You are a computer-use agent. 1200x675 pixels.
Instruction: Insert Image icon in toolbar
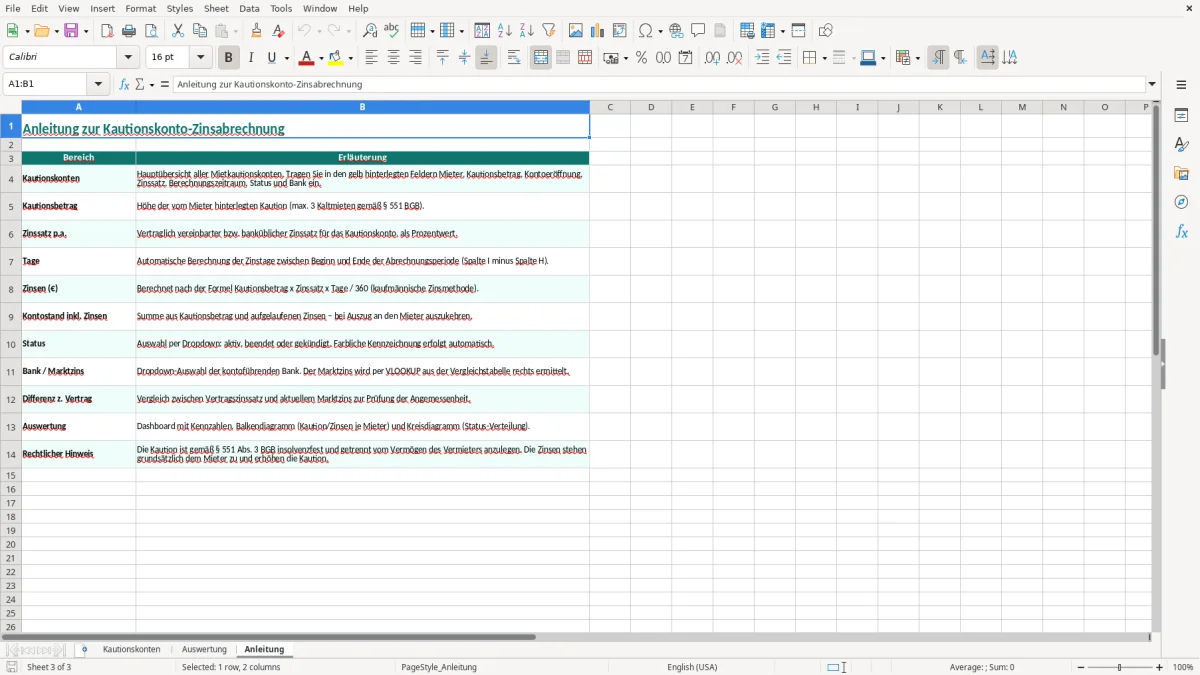click(x=576, y=31)
